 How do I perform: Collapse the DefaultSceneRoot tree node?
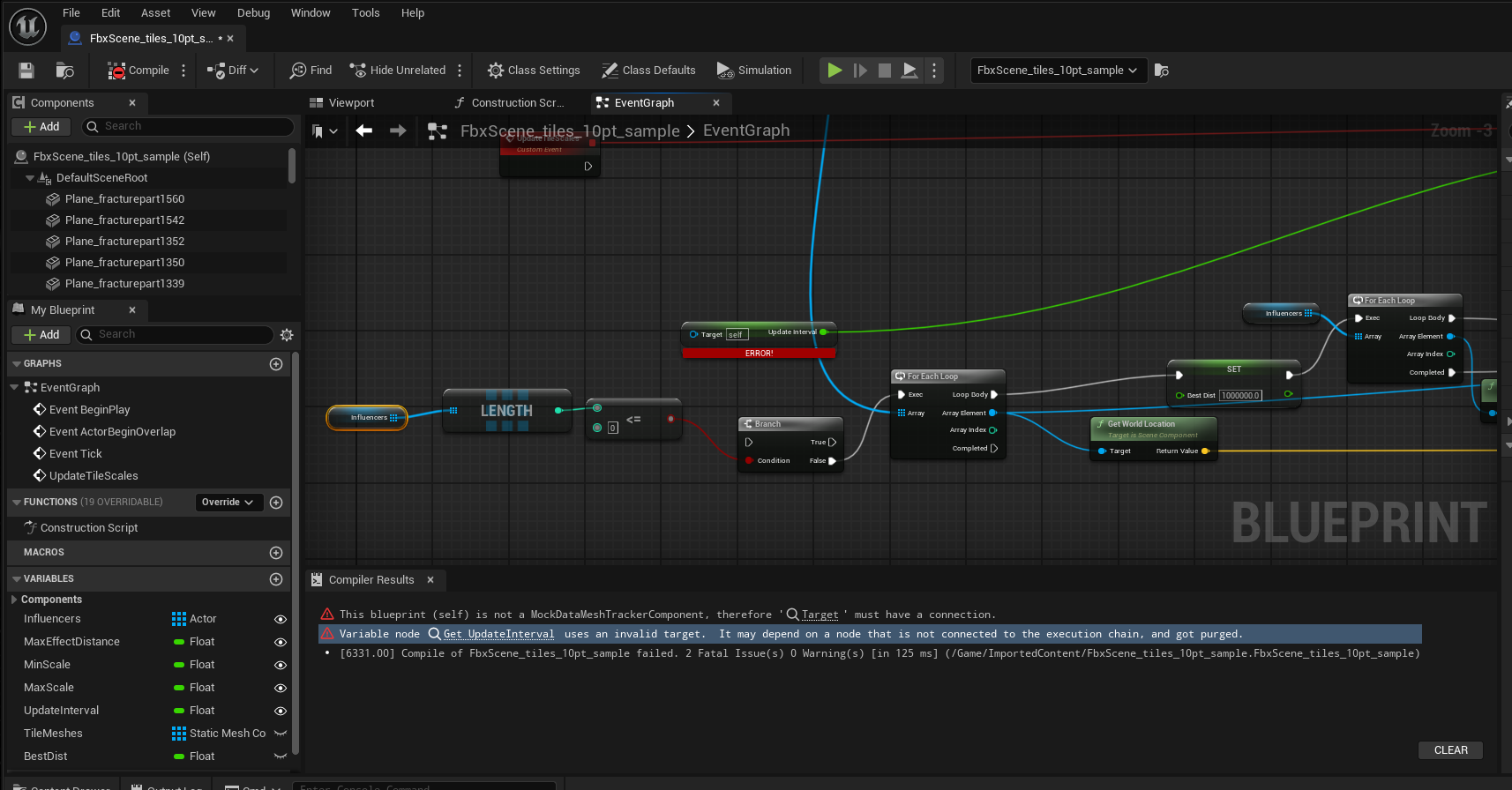pyautogui.click(x=30, y=178)
